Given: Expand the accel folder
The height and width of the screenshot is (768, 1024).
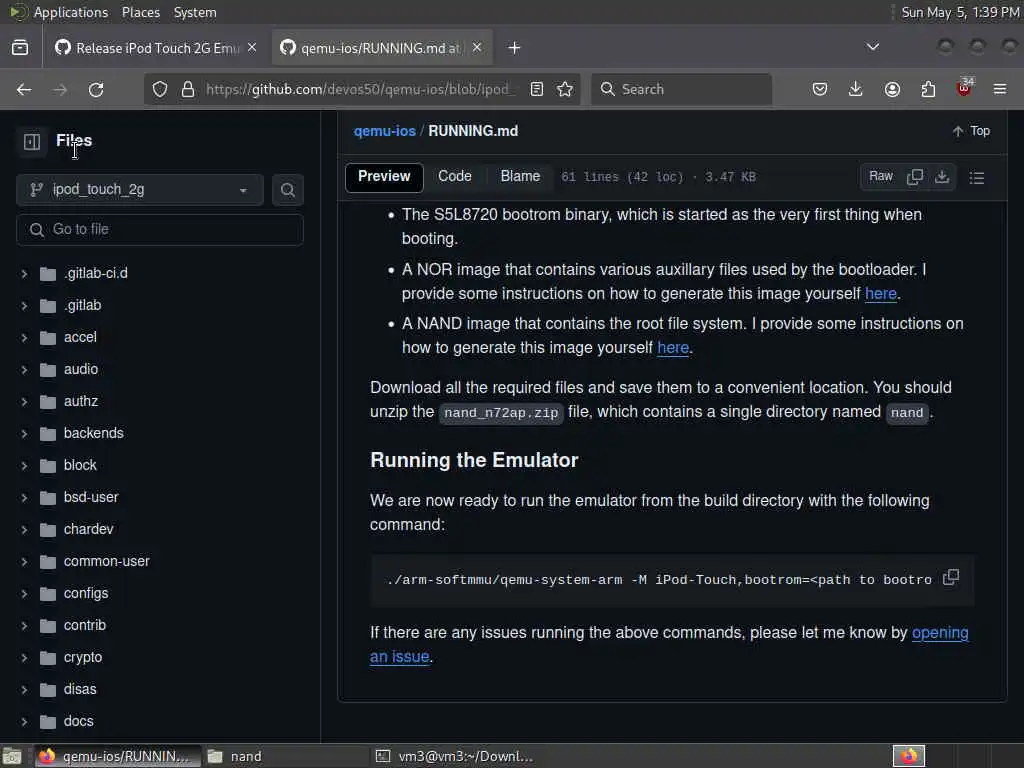Looking at the screenshot, I should [24, 338].
